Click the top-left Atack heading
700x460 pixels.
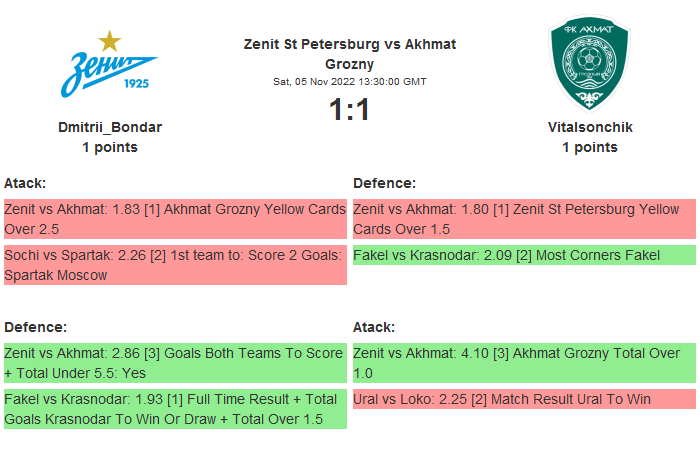pos(26,183)
